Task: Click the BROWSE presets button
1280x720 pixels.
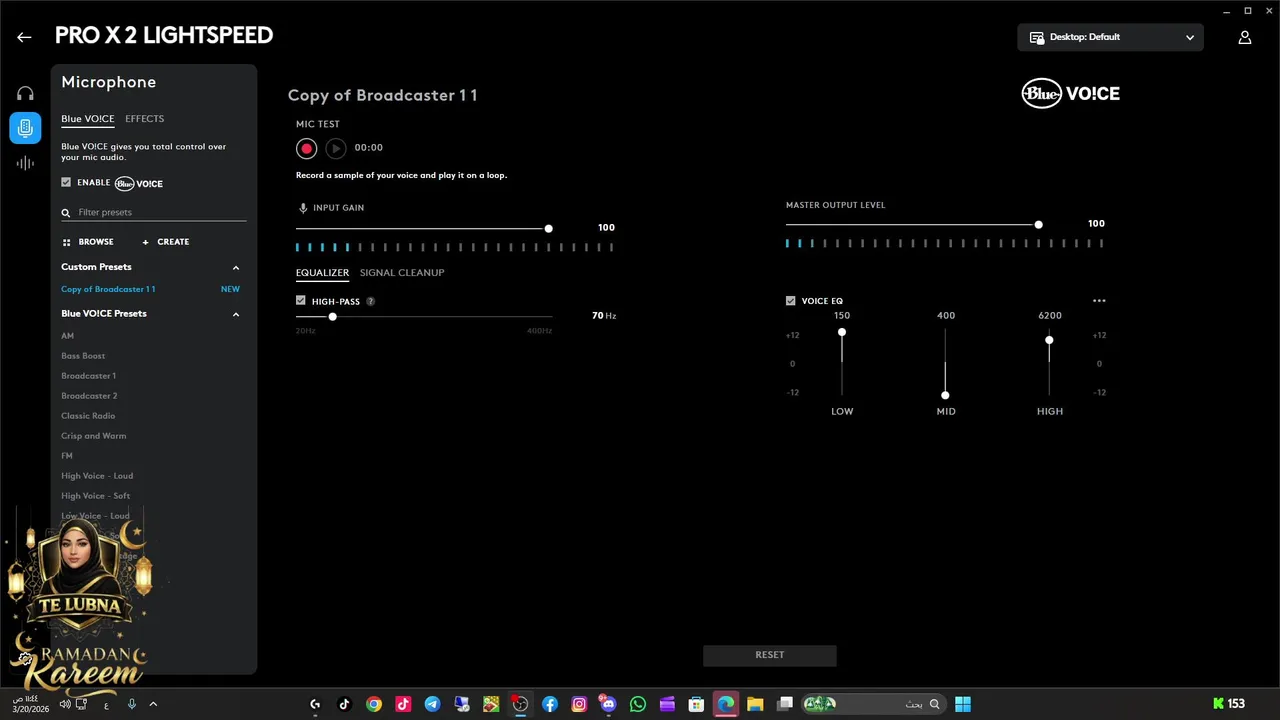Action: point(88,242)
